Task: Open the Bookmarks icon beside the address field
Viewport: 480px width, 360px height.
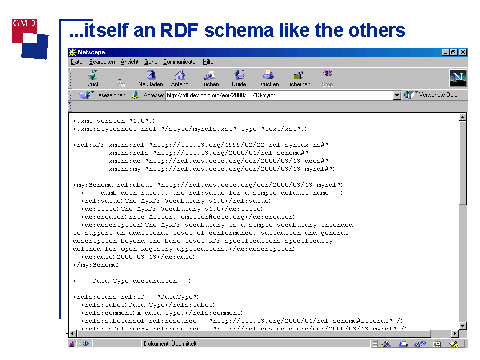Action: coord(87,95)
